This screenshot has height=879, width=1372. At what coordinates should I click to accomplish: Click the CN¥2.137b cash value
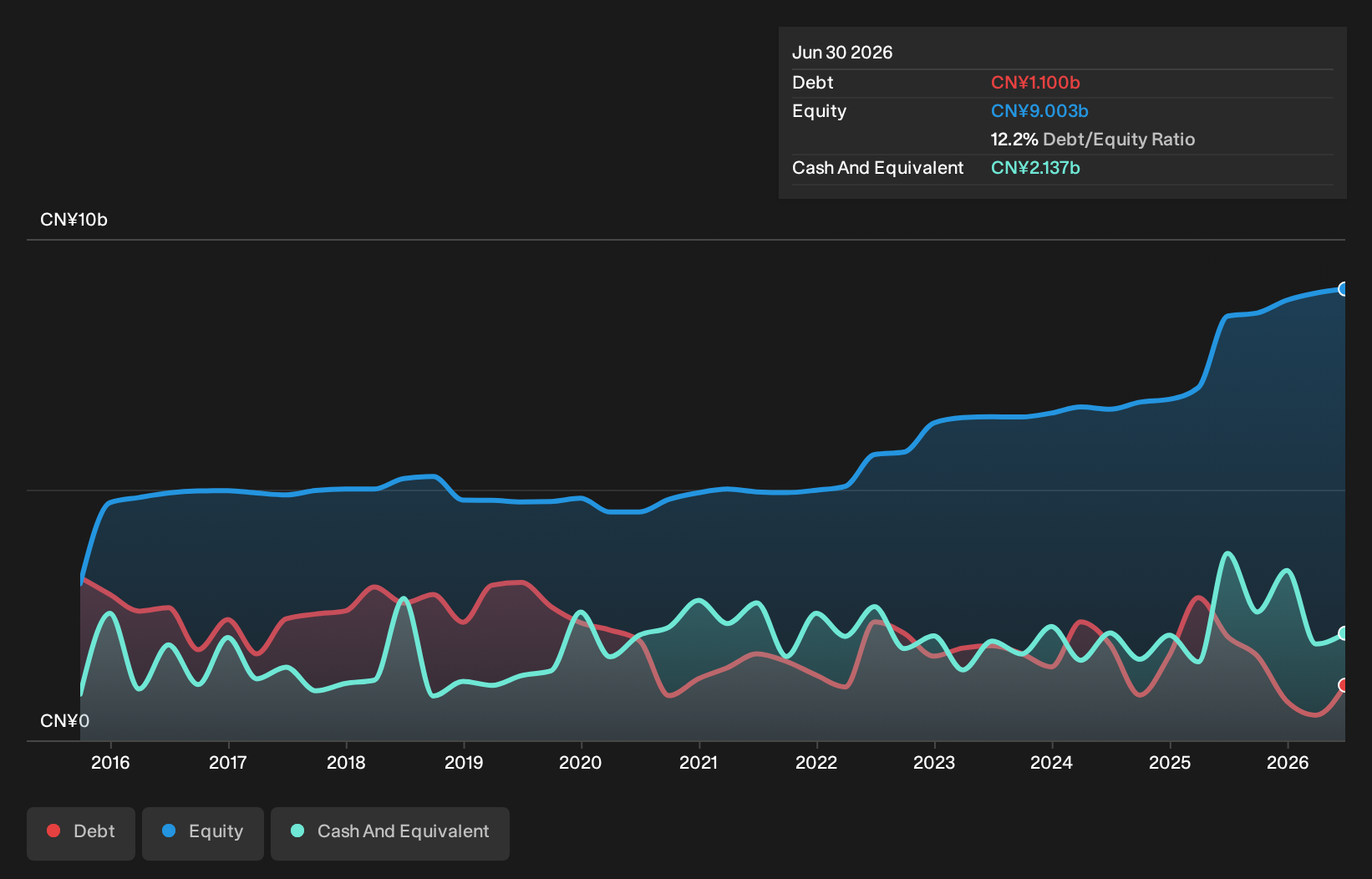coord(1035,168)
